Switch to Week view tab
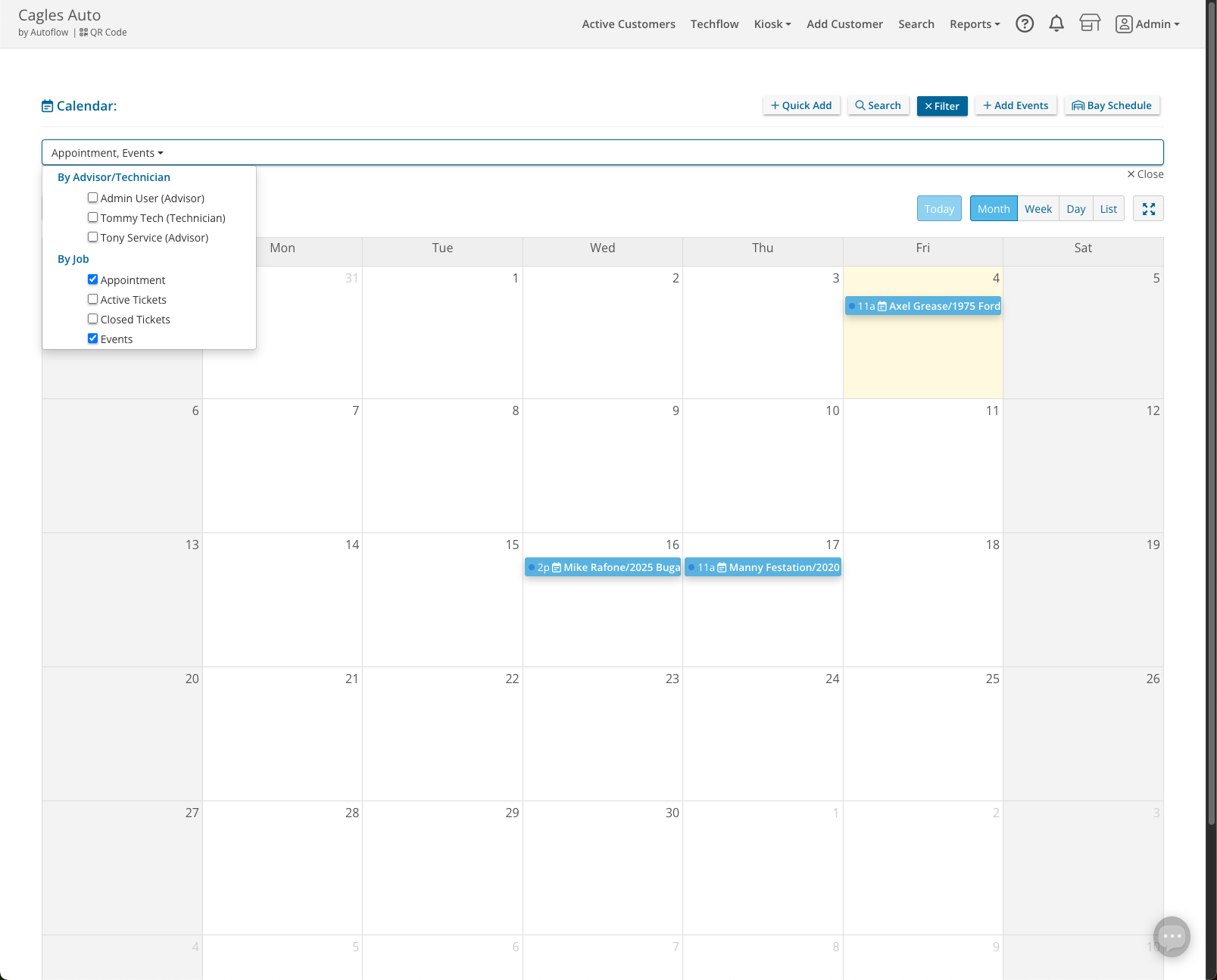This screenshot has width=1217, height=980. tap(1038, 209)
